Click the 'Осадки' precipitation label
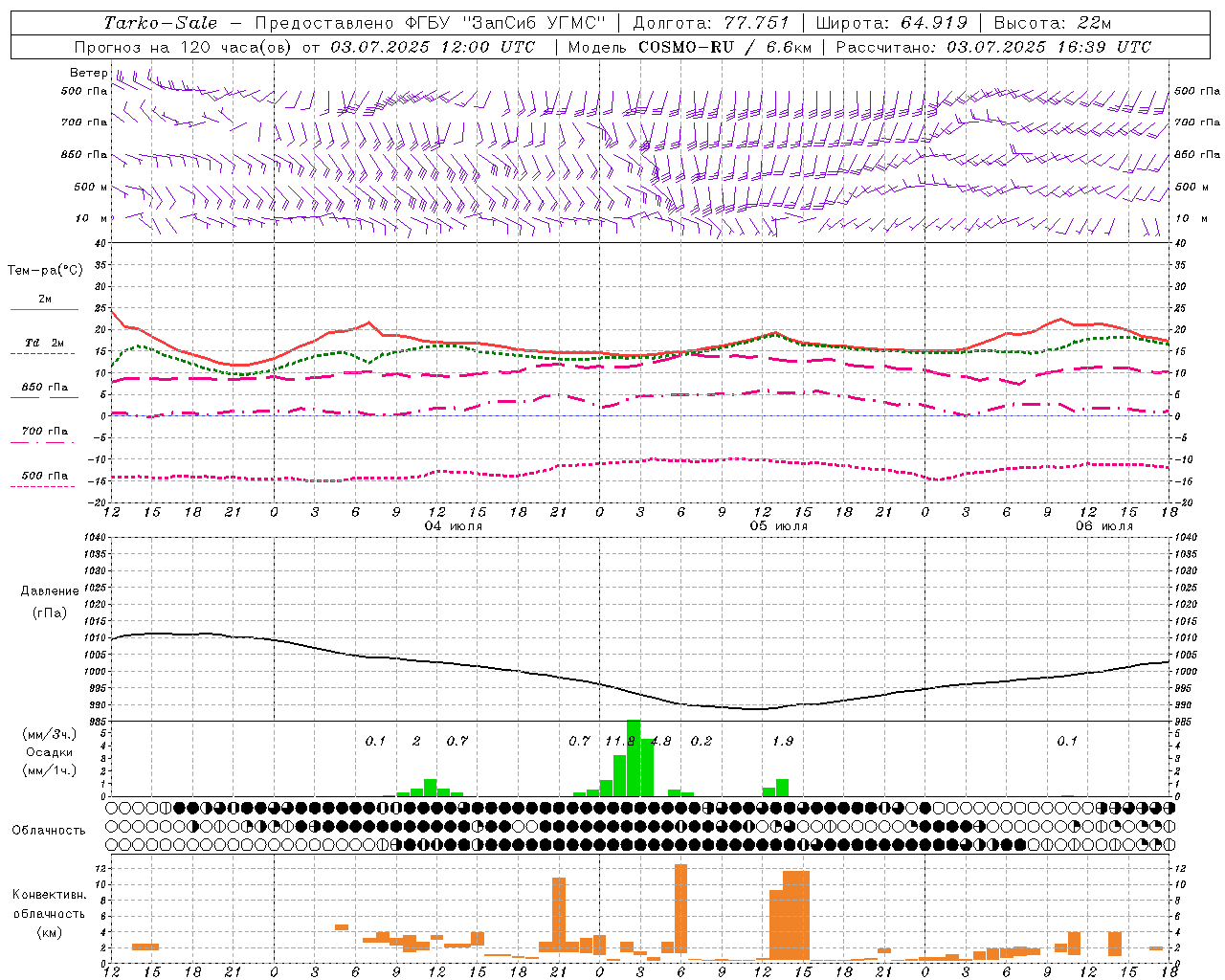 pyautogui.click(x=49, y=752)
